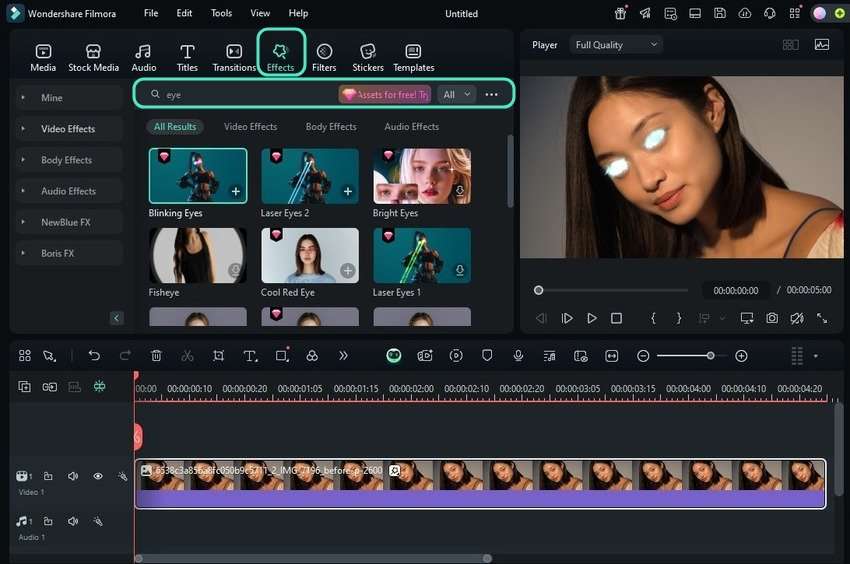
Task: Open the Tools menu
Action: click(x=221, y=14)
